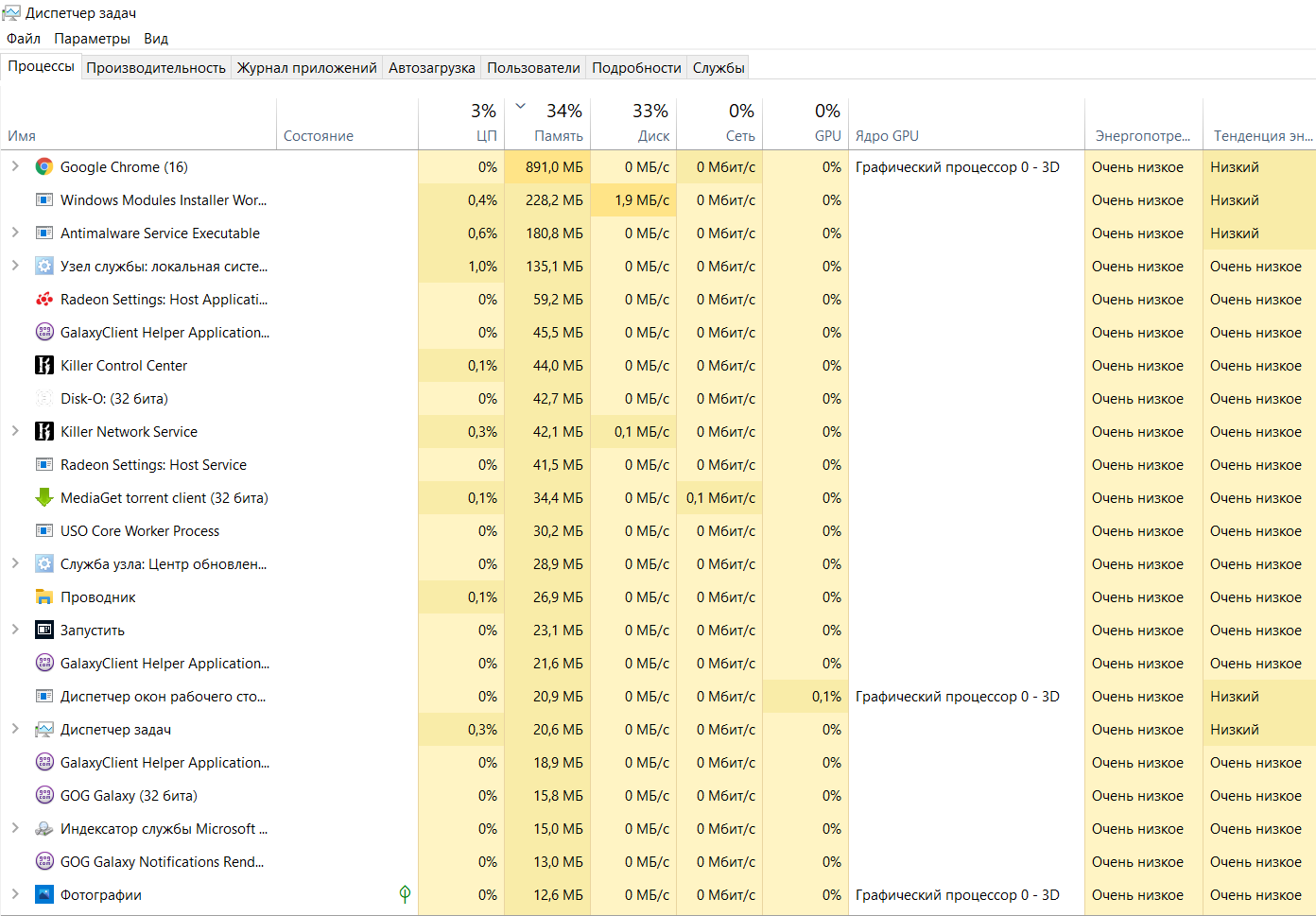
Task: Expand the Запустить process group
Action: 15,630
